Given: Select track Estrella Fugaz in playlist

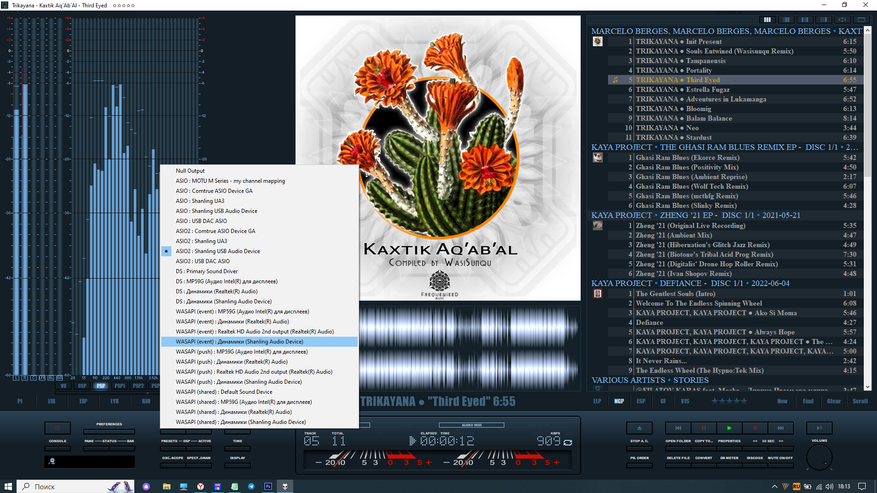Looking at the screenshot, I should point(735,90).
